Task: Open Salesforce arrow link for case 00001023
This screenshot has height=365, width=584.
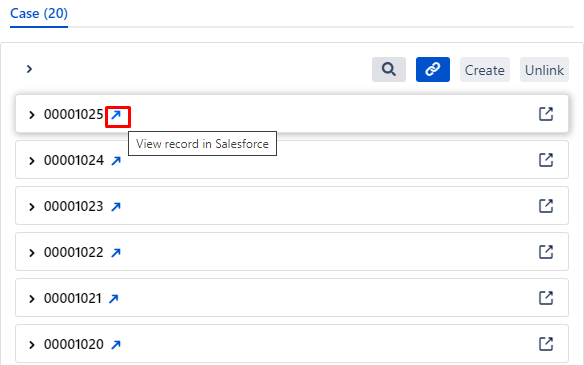Action: (x=116, y=206)
